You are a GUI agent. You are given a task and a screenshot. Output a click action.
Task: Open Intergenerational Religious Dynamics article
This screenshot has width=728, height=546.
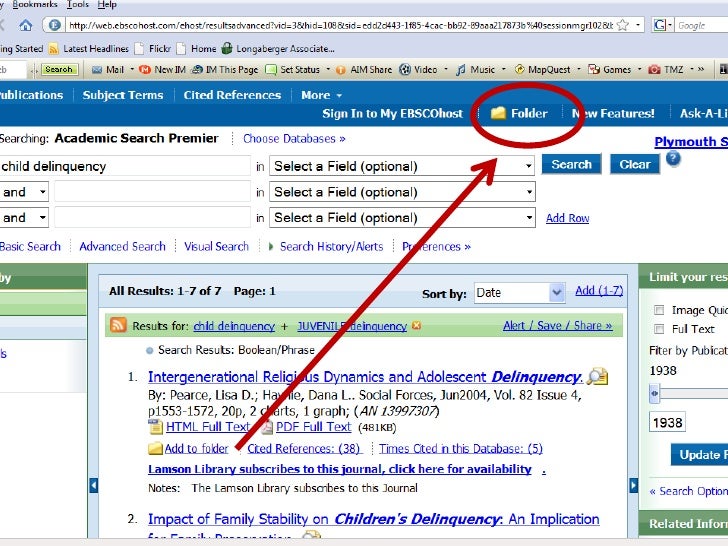coord(365,377)
